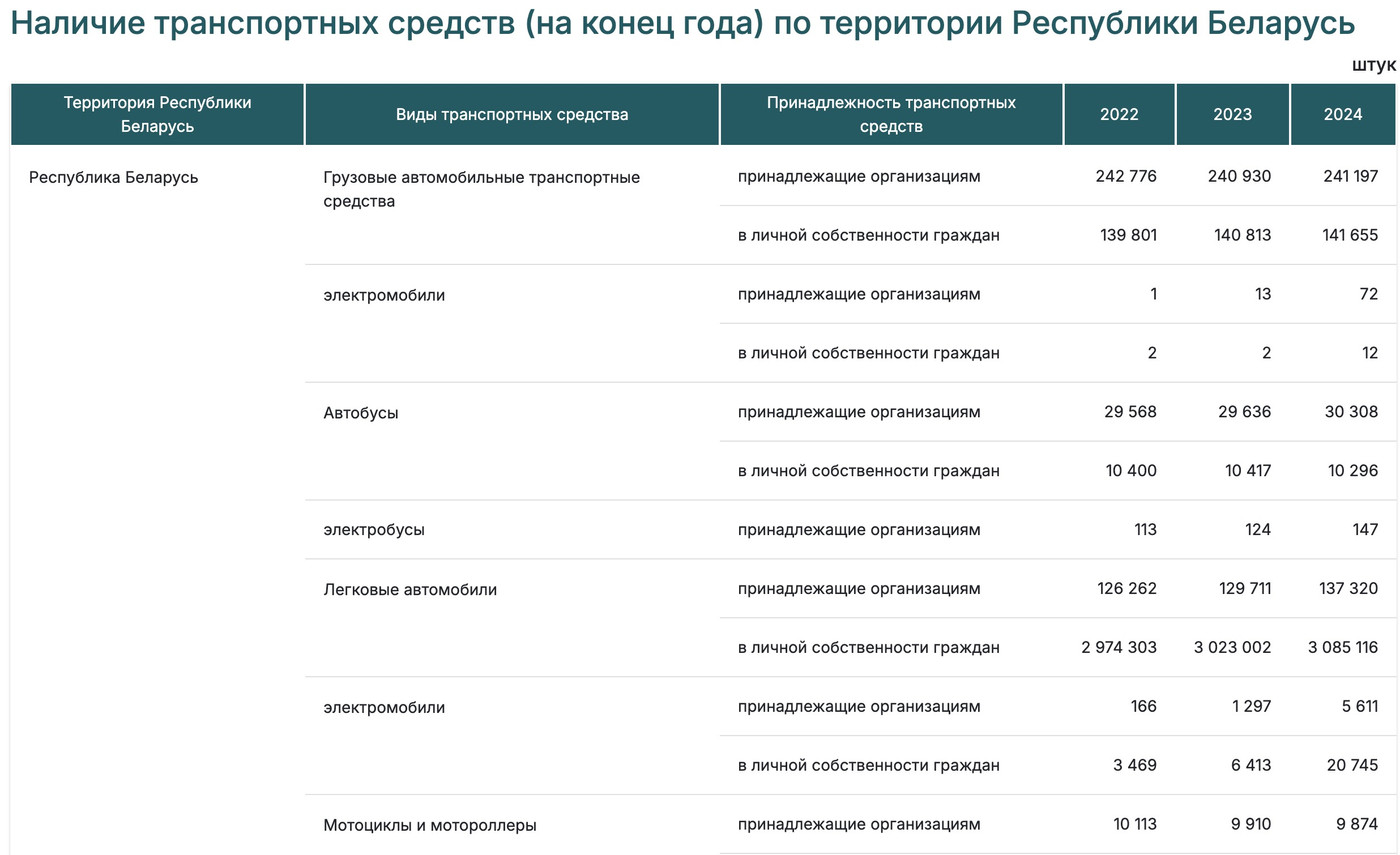Select the cell 6 413
The width and height of the screenshot is (1400, 855).
click(1252, 765)
